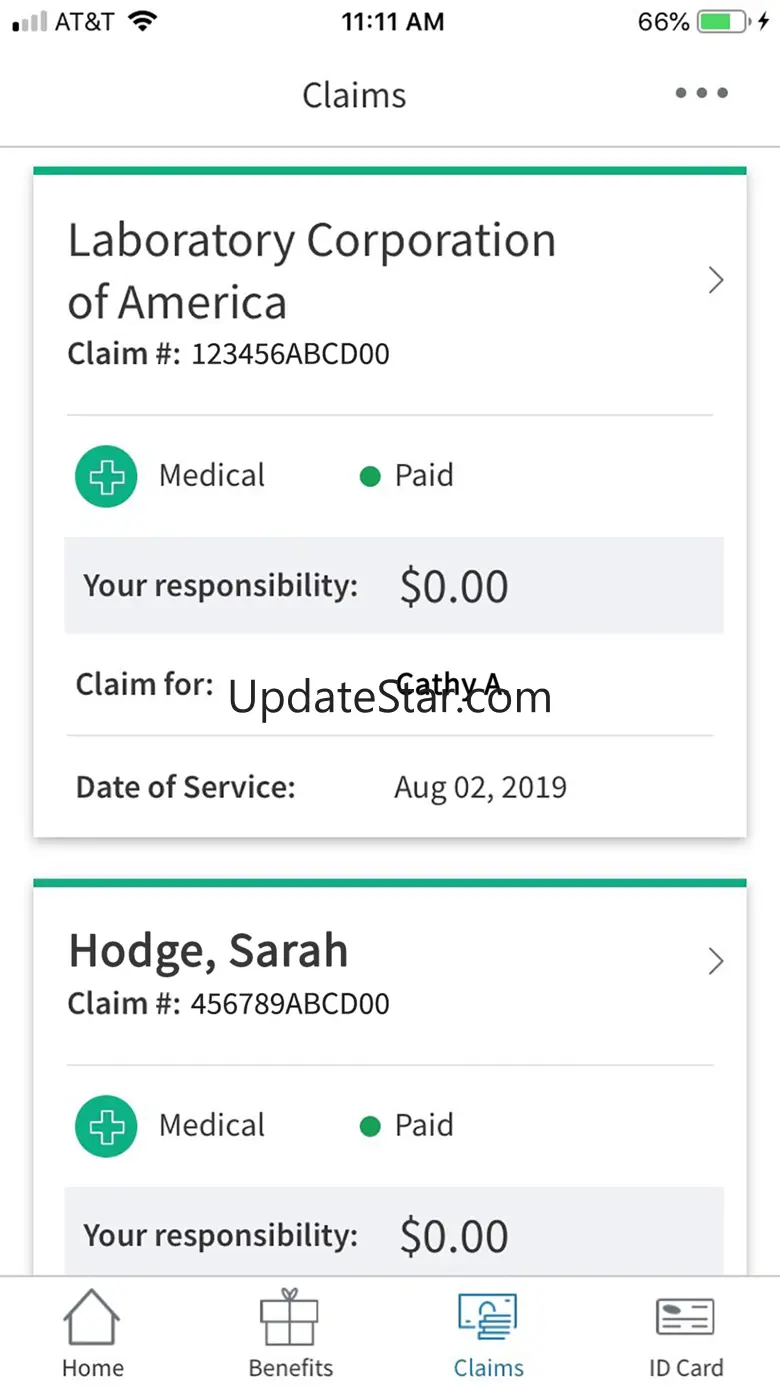Tap the Claims tab icon
780x1387 pixels.
(488, 1317)
